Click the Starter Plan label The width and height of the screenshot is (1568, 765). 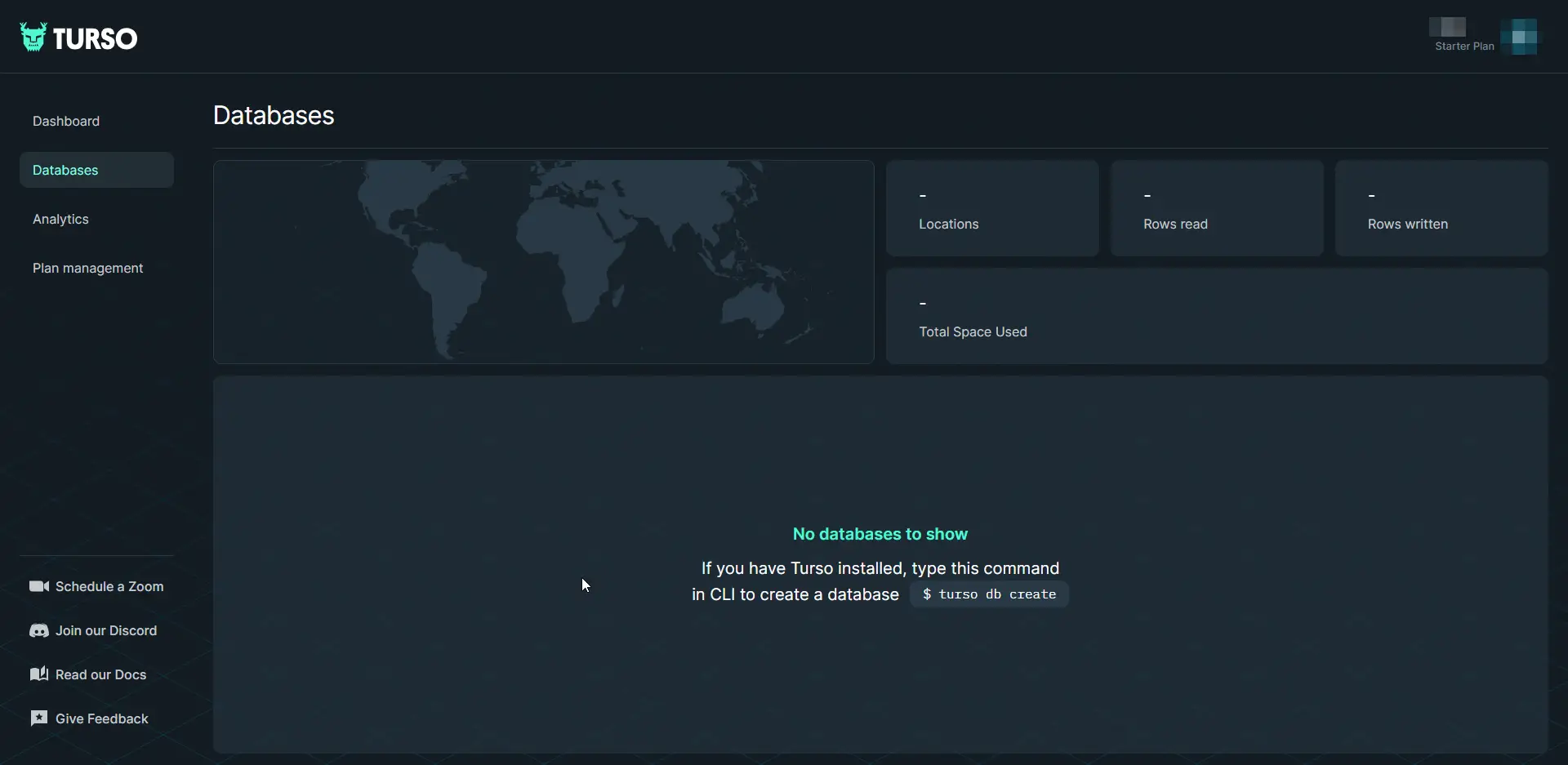tap(1464, 47)
